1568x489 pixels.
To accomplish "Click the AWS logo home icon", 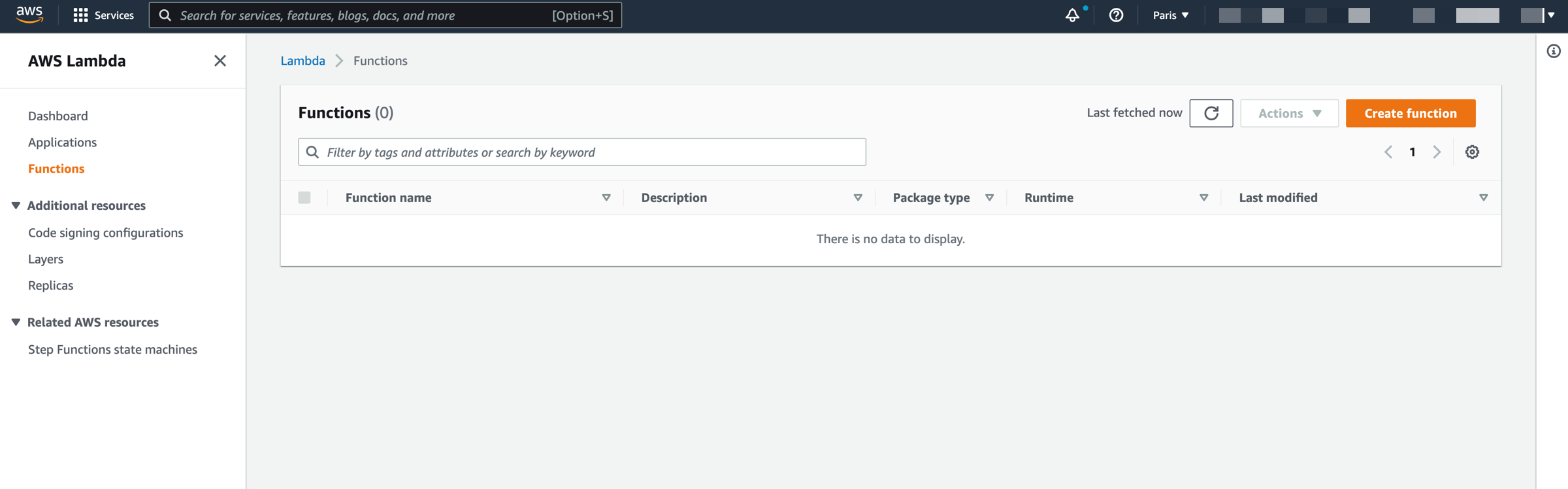I will tap(29, 14).
